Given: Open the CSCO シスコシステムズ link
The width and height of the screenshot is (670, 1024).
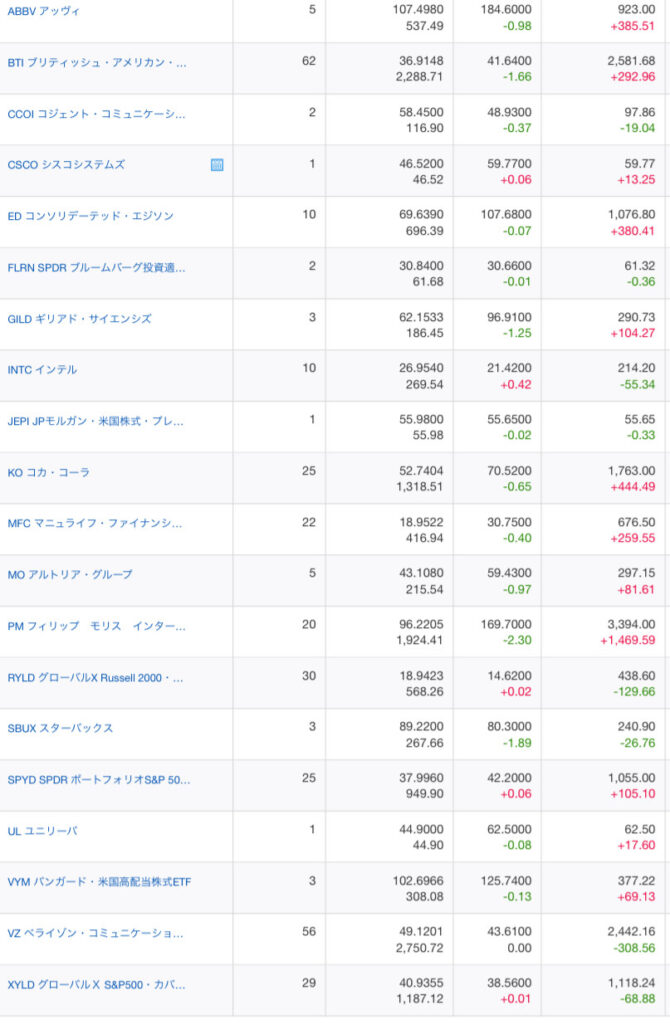Looking at the screenshot, I should pos(66,165).
